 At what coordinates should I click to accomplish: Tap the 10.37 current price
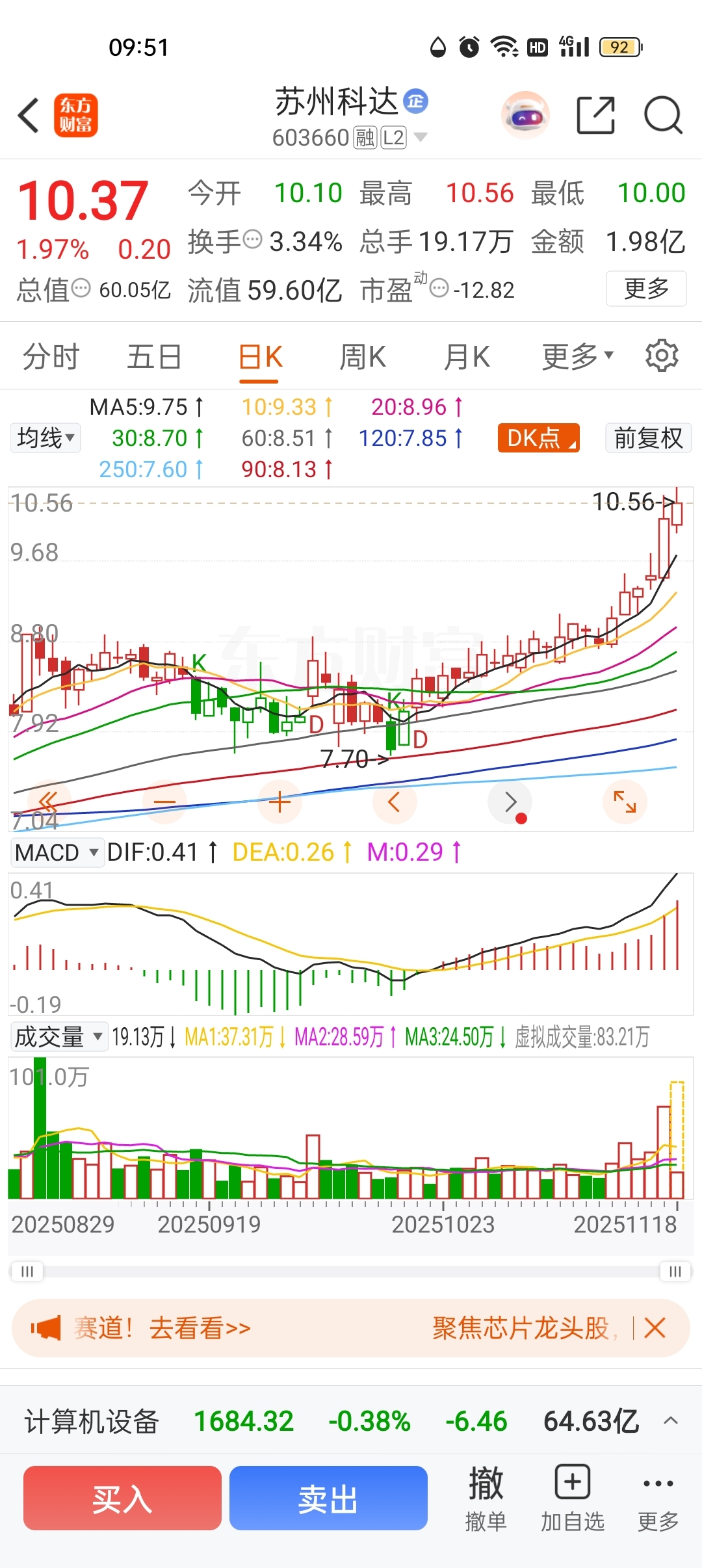83,200
